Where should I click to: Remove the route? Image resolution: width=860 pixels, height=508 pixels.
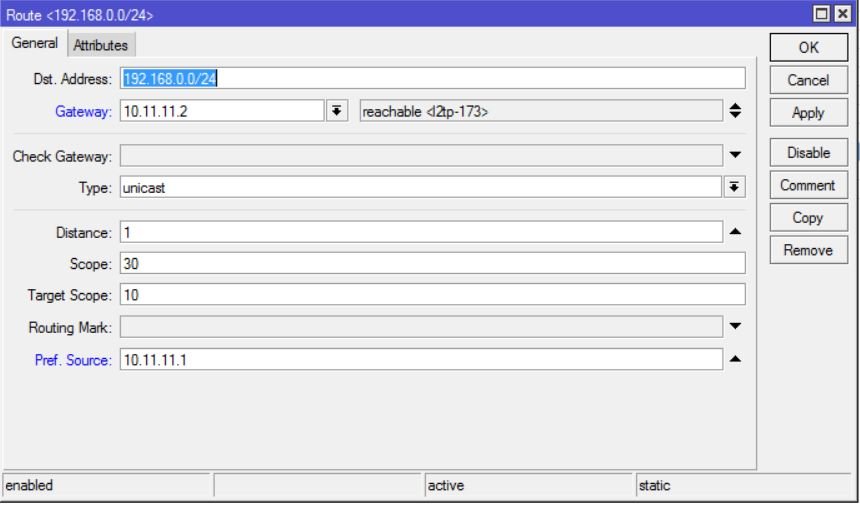(x=808, y=250)
